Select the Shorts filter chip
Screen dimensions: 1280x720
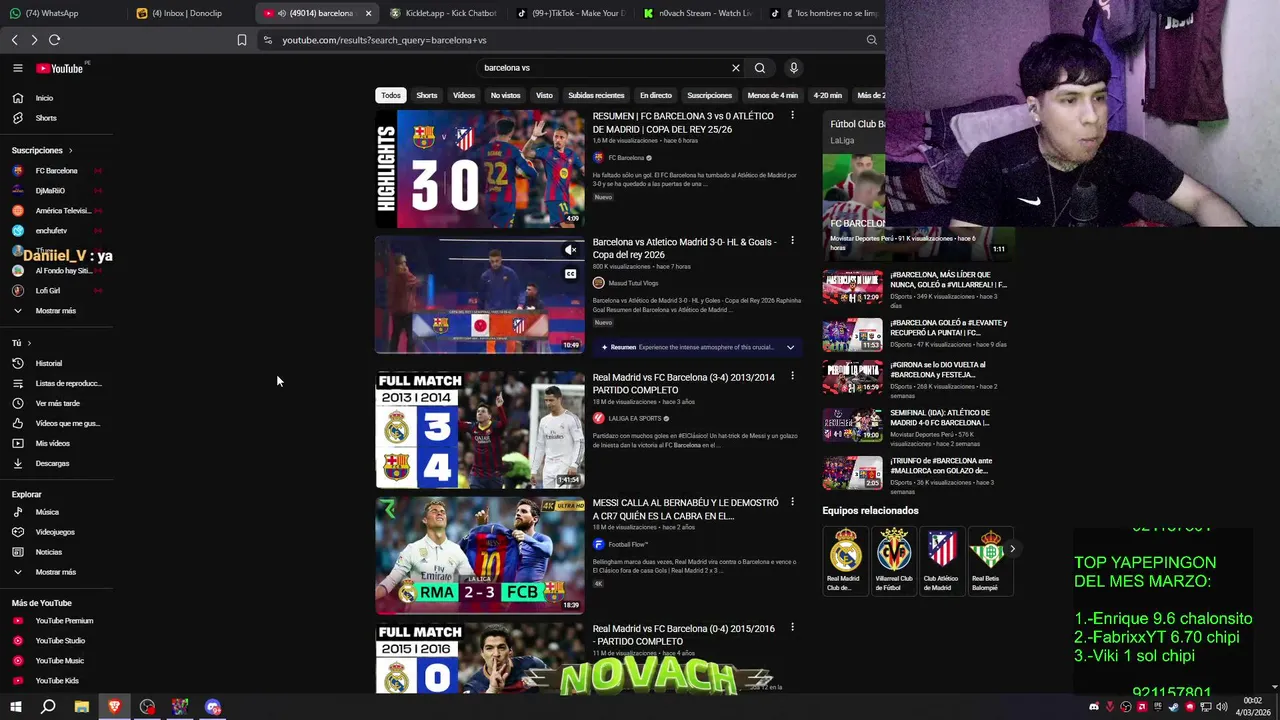point(427,95)
